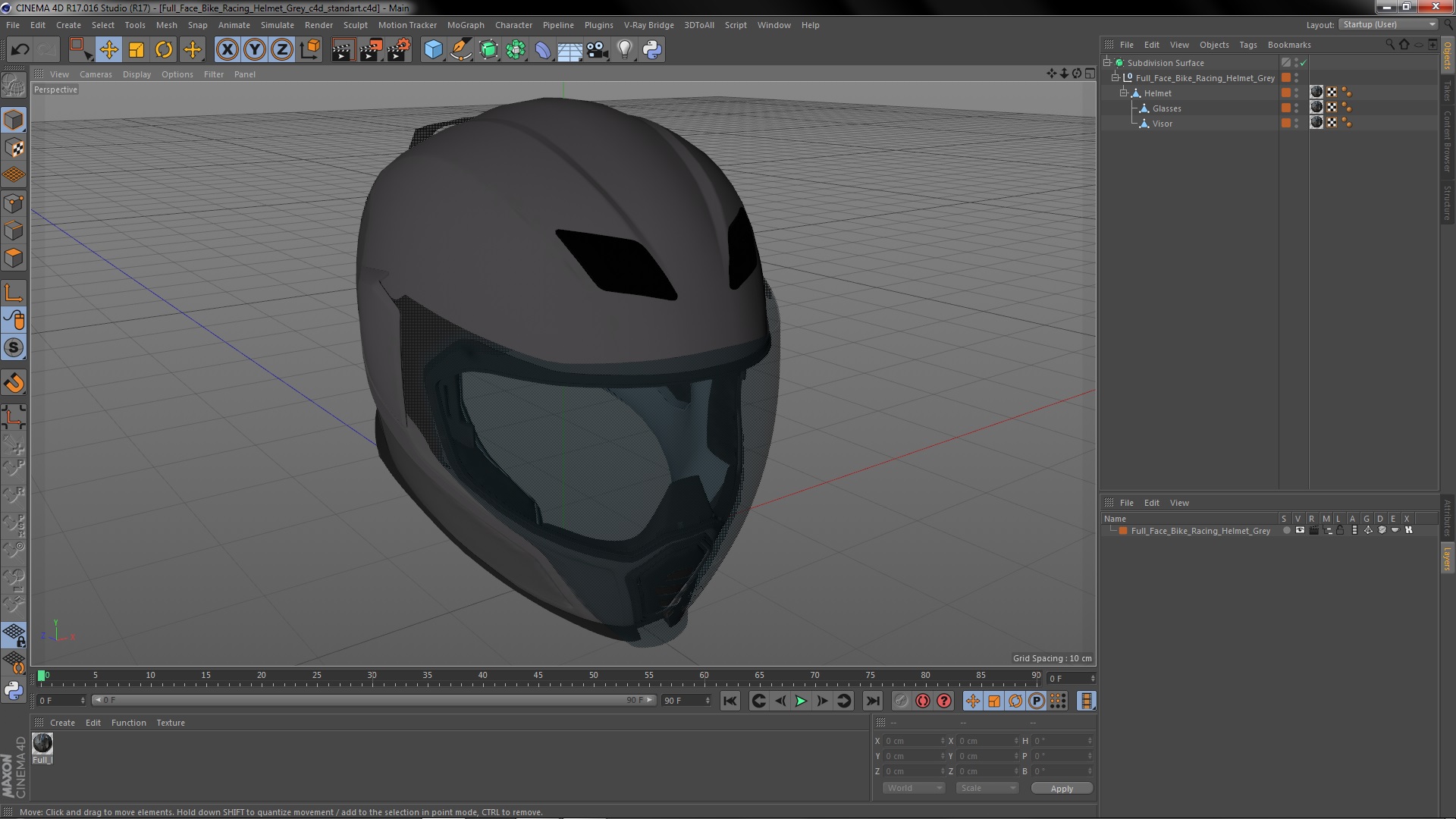1456x819 pixels.
Task: Switch to Model mode in left sidebar
Action: tap(14, 120)
